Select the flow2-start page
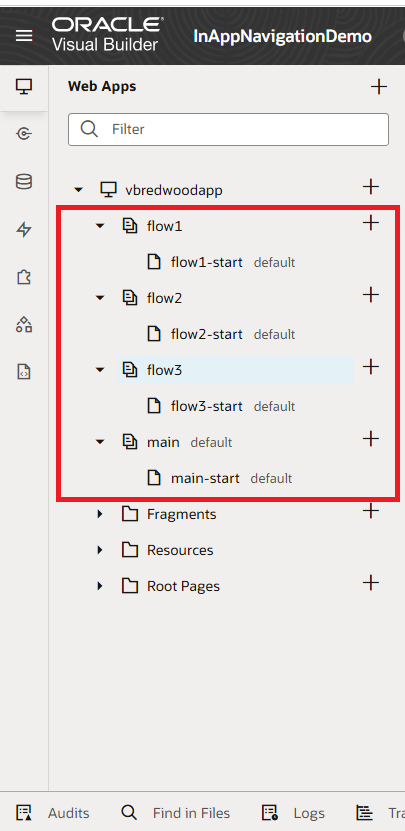The width and height of the screenshot is (405, 831). tap(207, 334)
